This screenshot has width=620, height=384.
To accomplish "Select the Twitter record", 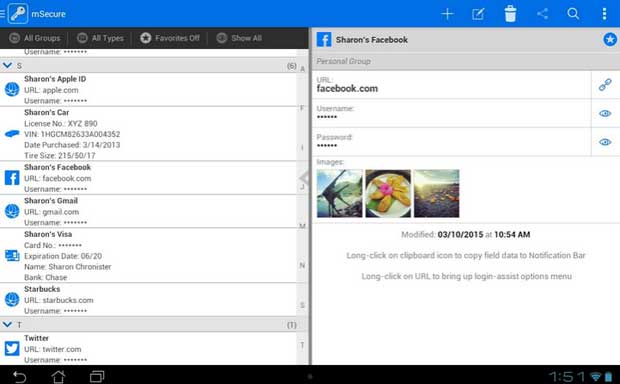I will tap(148, 349).
